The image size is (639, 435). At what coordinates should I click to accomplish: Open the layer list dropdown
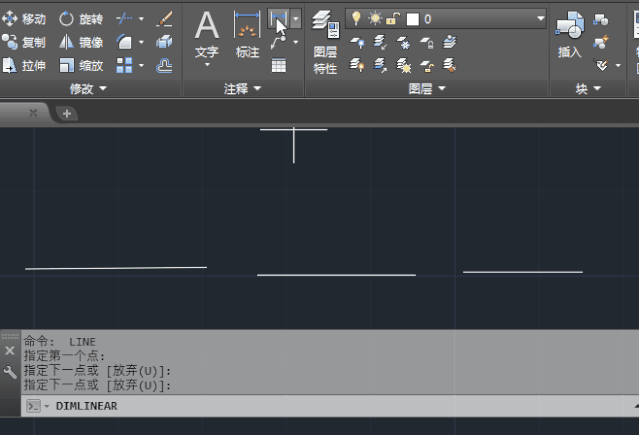(x=540, y=19)
